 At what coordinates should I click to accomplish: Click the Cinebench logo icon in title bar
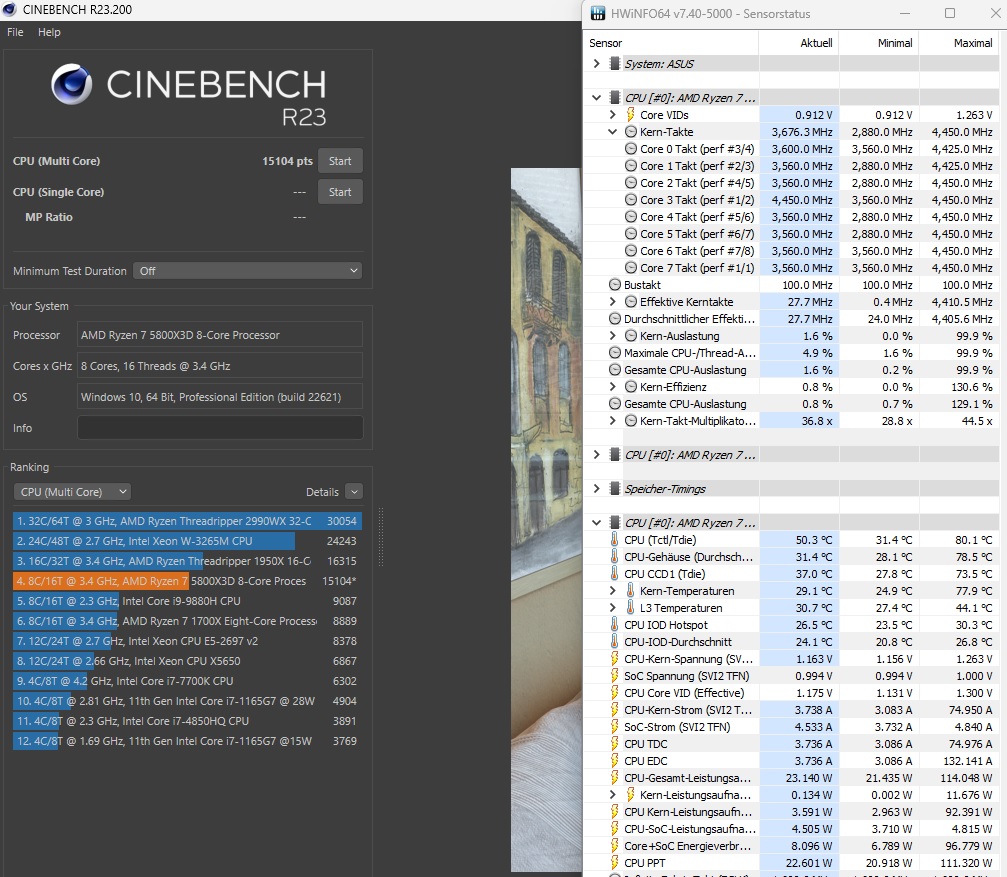(9, 9)
